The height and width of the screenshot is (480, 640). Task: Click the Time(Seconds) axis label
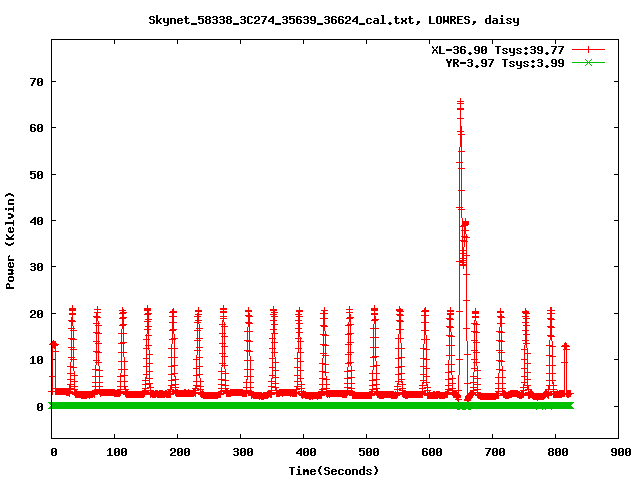(333, 471)
